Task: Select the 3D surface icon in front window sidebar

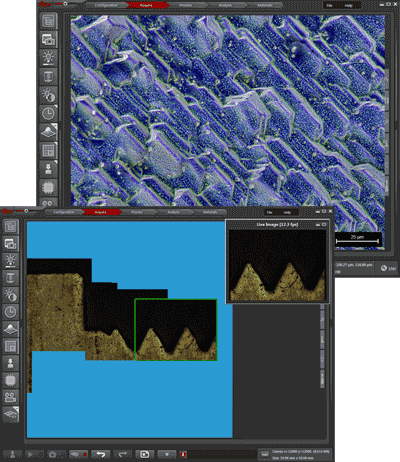Action: [x=11, y=329]
